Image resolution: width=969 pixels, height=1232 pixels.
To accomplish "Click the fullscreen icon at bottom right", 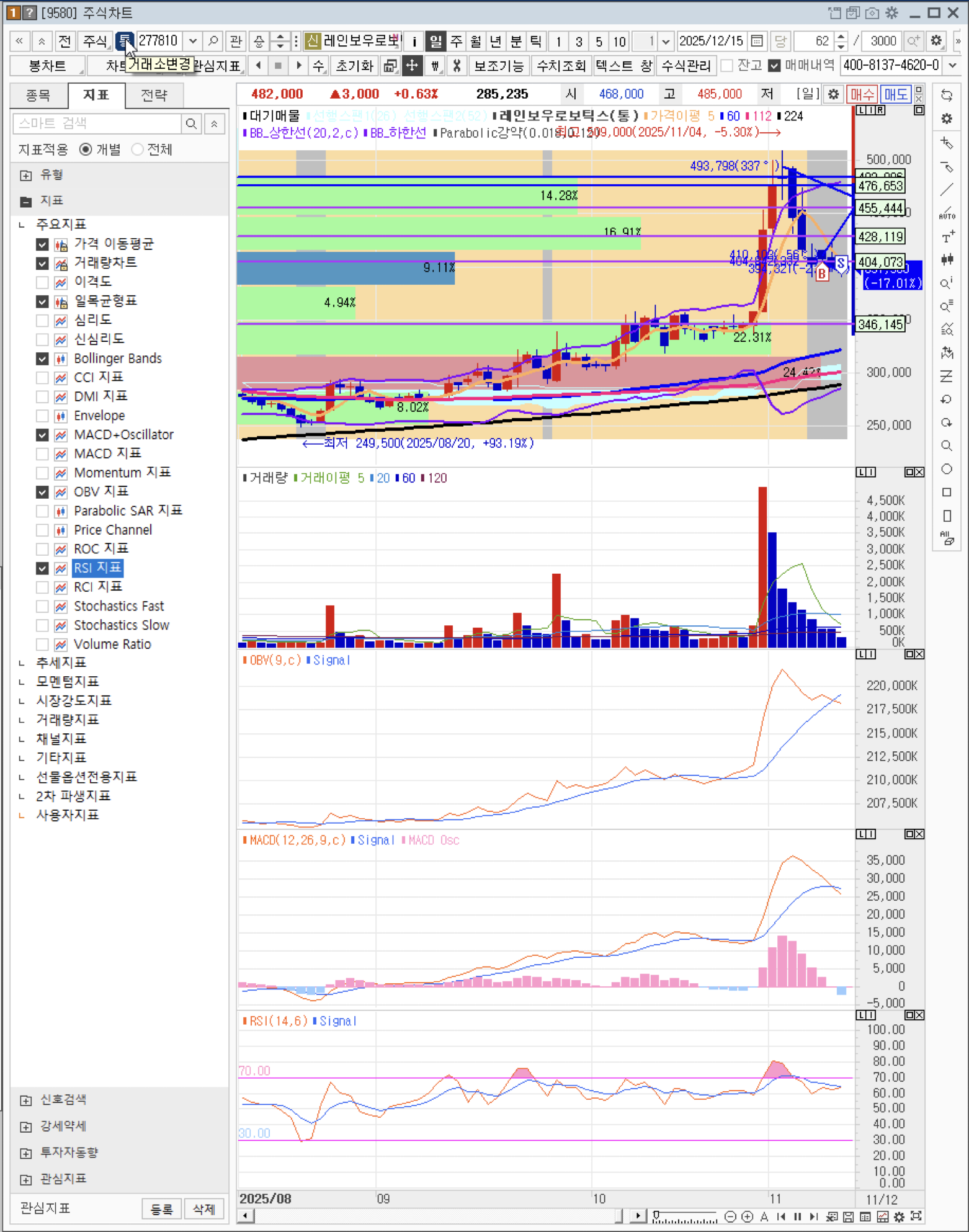I will (916, 1216).
